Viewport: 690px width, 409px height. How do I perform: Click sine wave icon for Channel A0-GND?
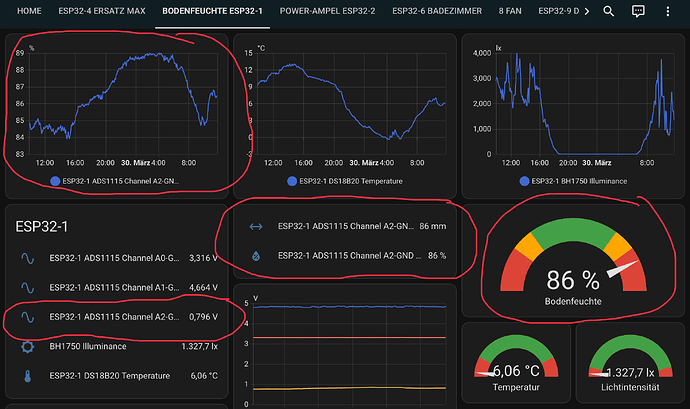click(x=28, y=258)
